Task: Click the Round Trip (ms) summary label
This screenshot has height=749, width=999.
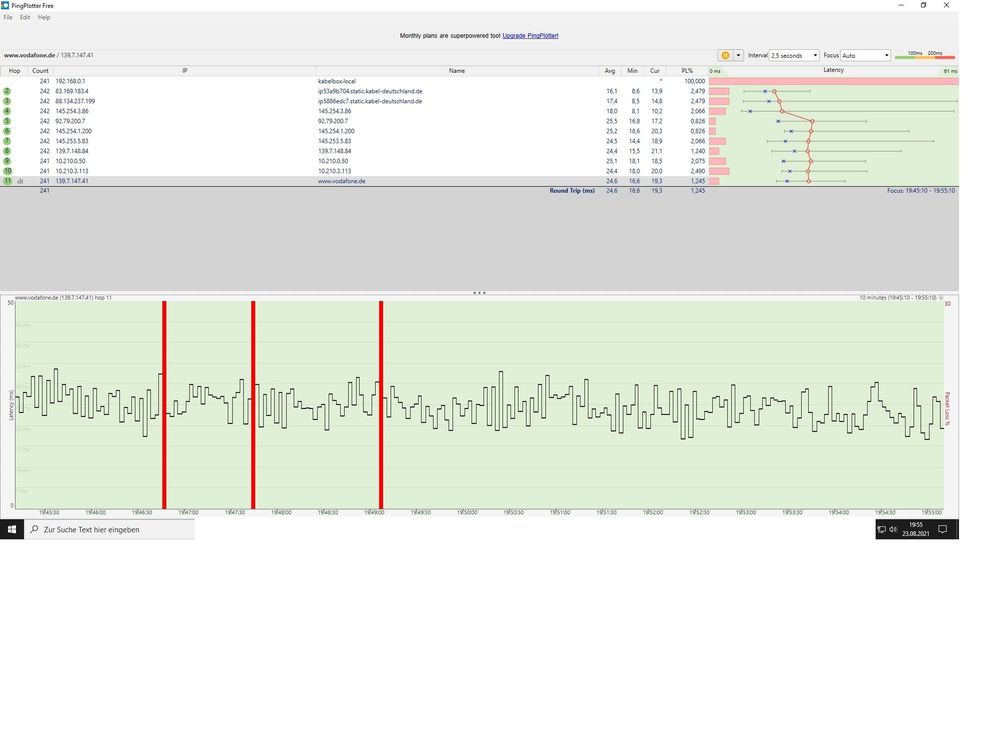Action: coord(571,190)
